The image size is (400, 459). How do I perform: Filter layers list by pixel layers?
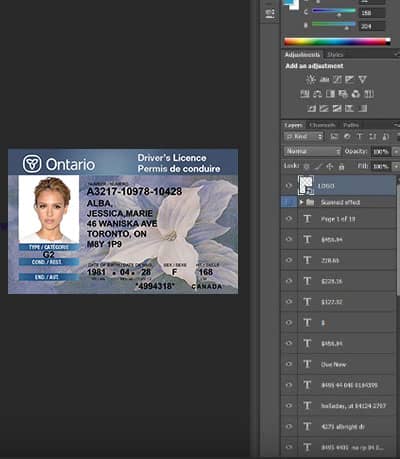coord(334,136)
